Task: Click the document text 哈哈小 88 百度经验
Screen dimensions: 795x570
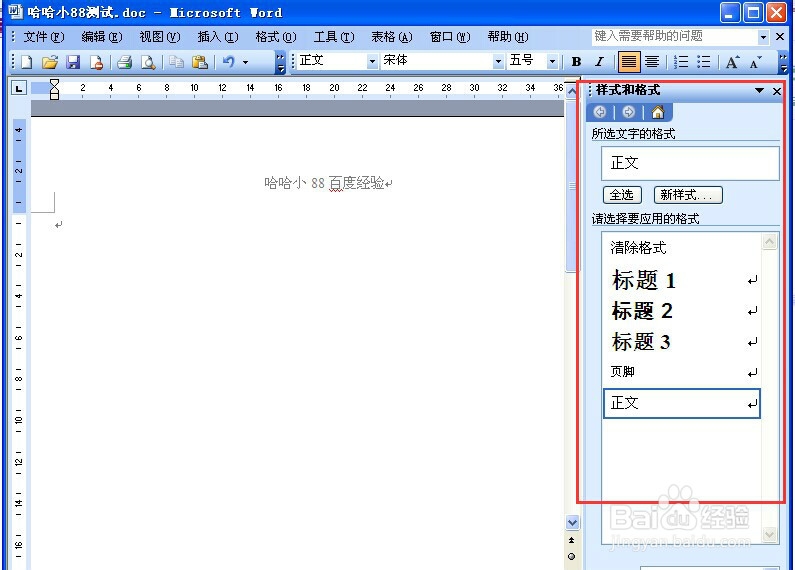Action: pyautogui.click(x=324, y=183)
